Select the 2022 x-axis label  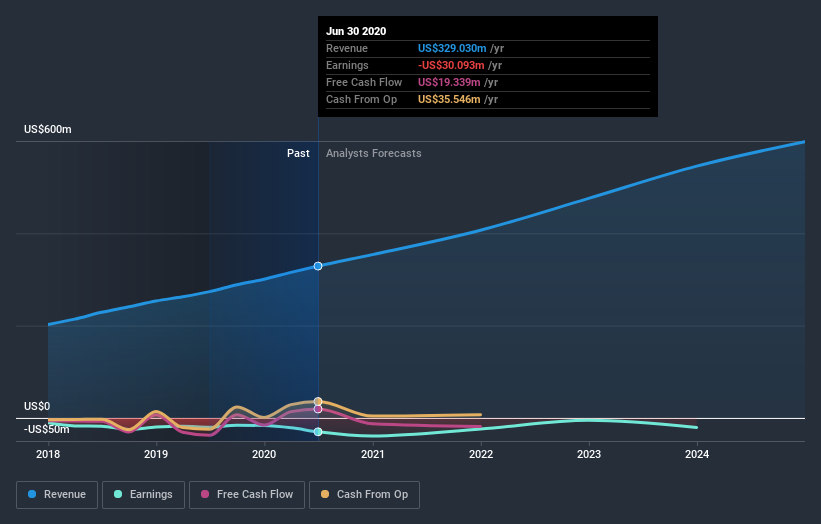click(481, 454)
